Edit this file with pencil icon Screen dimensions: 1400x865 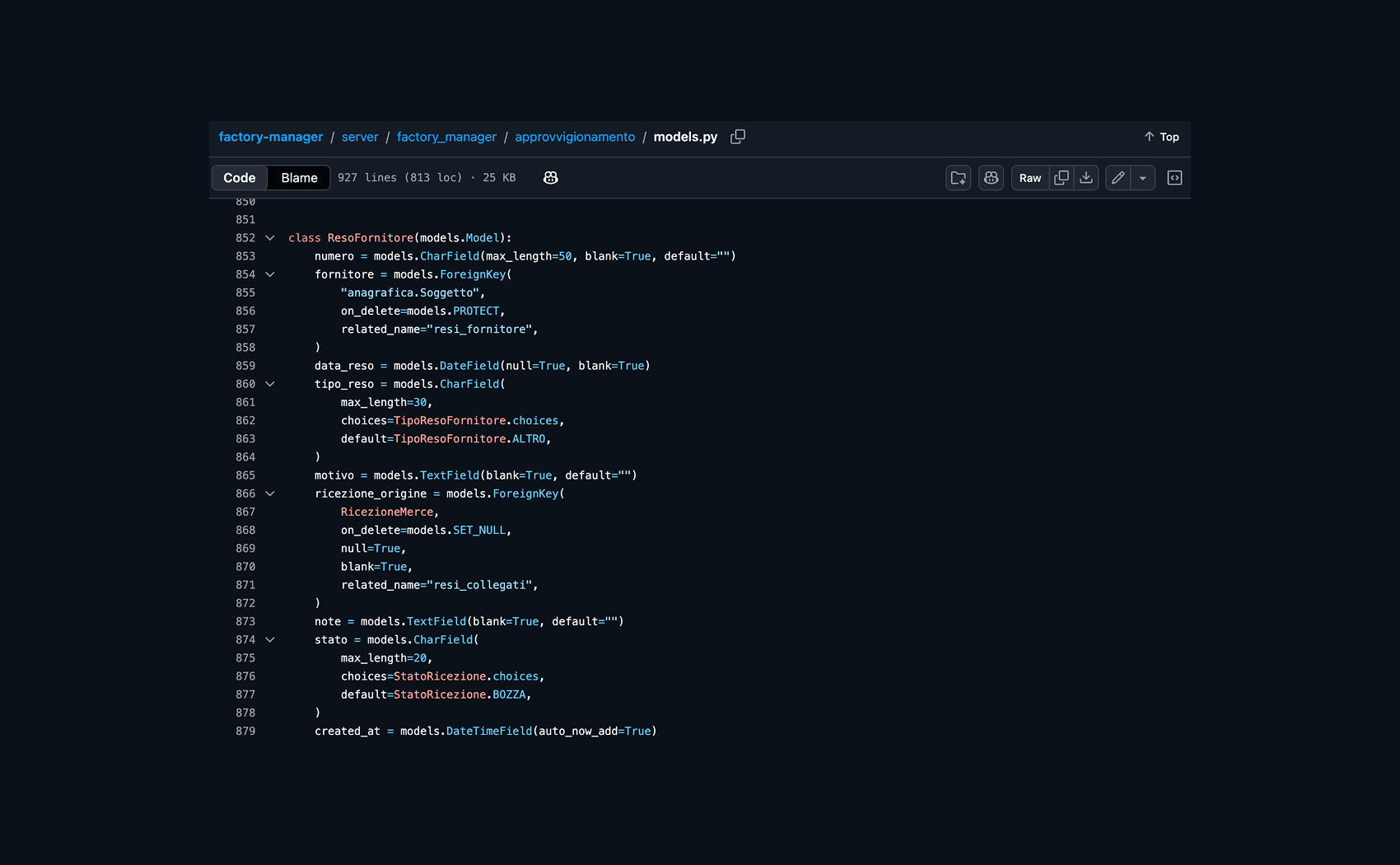[1118, 178]
